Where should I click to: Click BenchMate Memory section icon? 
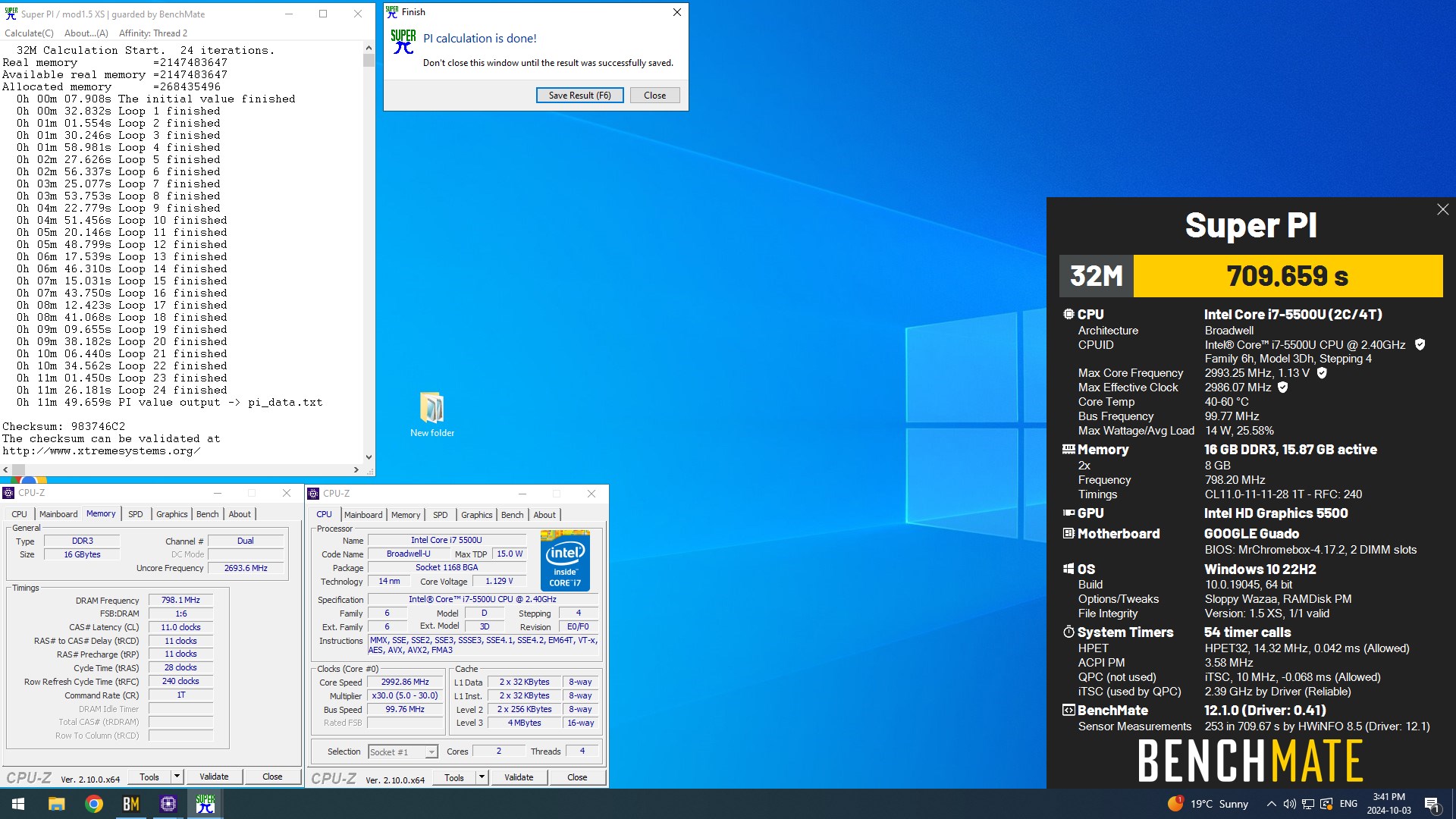[1068, 449]
